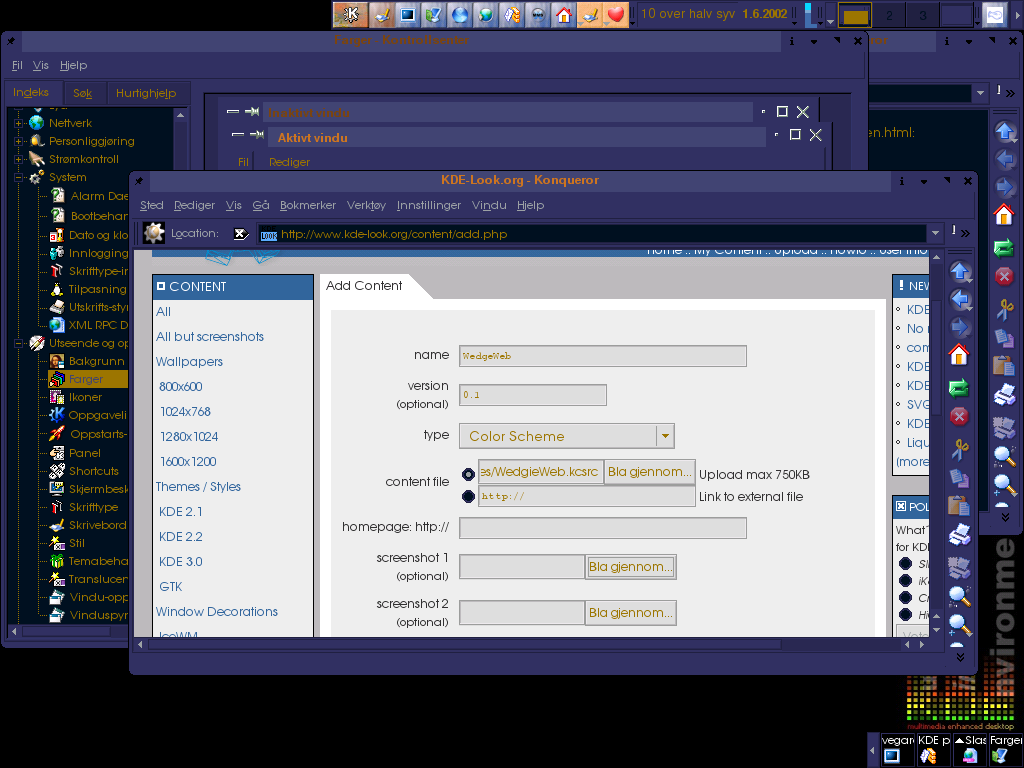The width and height of the screenshot is (1024, 768).
Task: Collapse Utseende og oppførsel tree node
Action: coord(18,343)
